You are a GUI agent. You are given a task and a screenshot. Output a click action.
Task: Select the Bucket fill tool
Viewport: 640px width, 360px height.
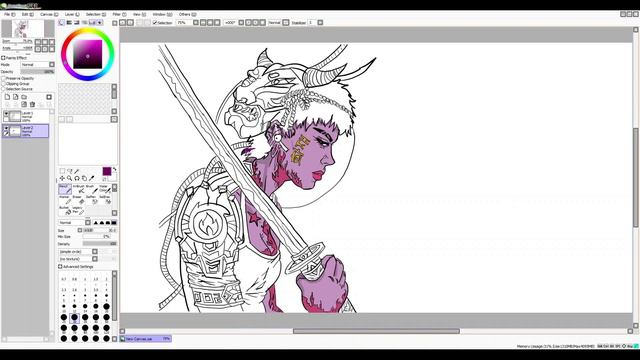tap(65, 210)
